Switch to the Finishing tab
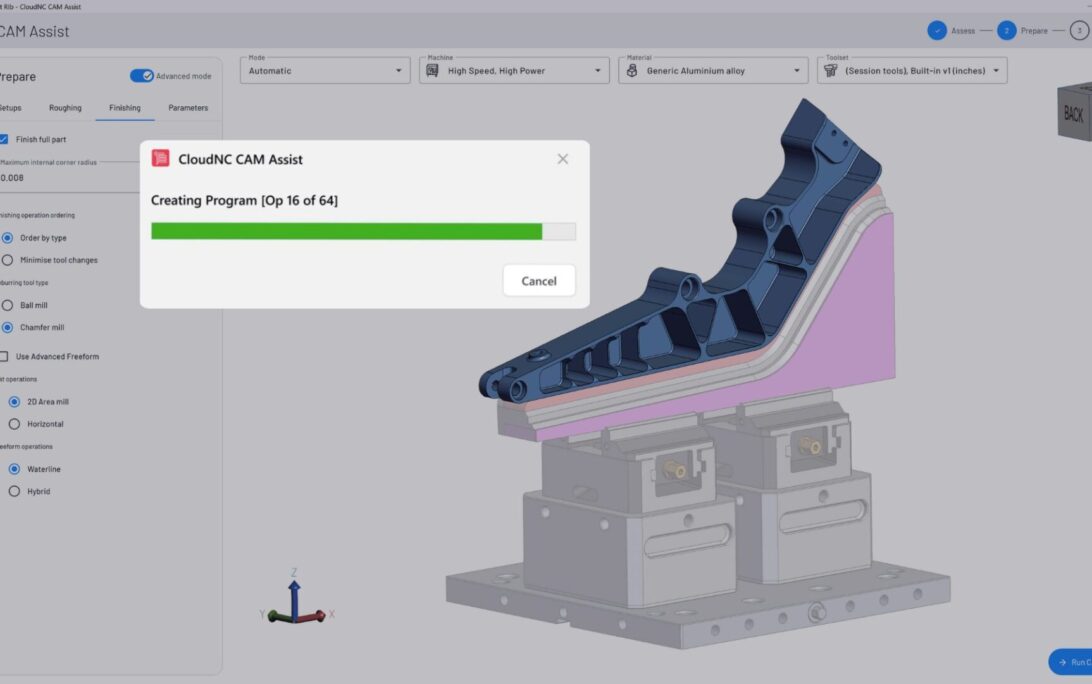This screenshot has height=684, width=1092. [x=125, y=108]
